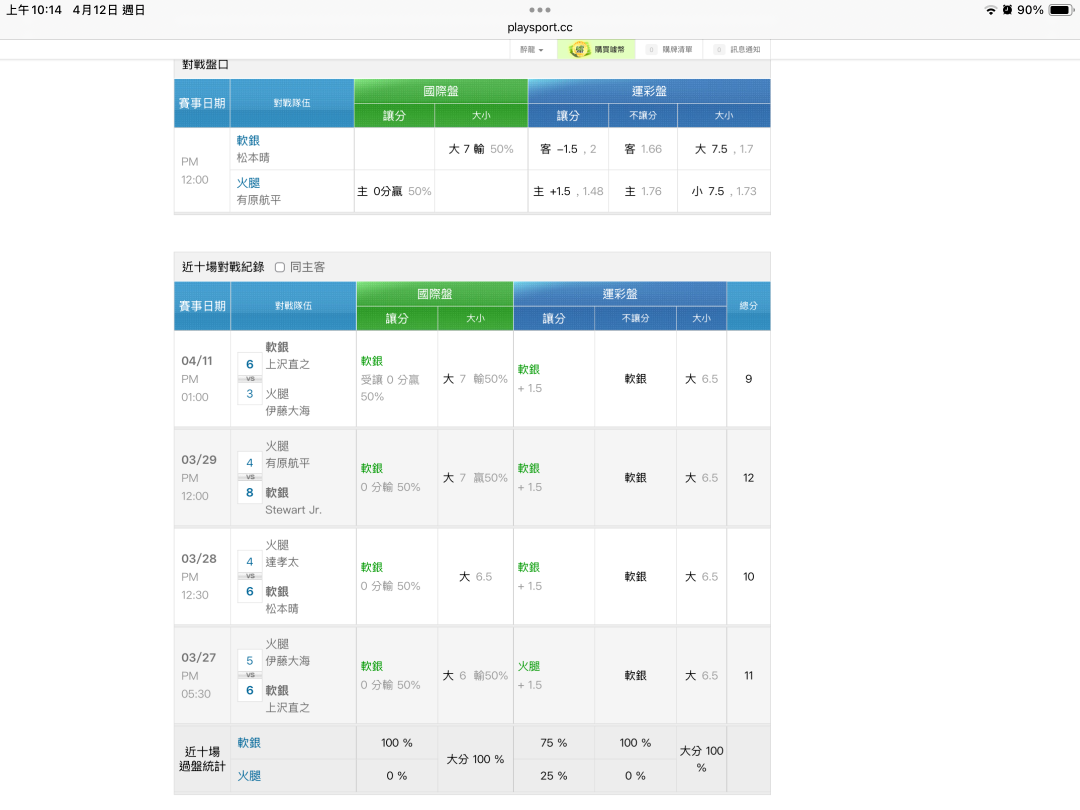Image resolution: width=1080 pixels, height=810 pixels.
Task: Select 國際盤 header in recent matches table
Action: [435, 294]
